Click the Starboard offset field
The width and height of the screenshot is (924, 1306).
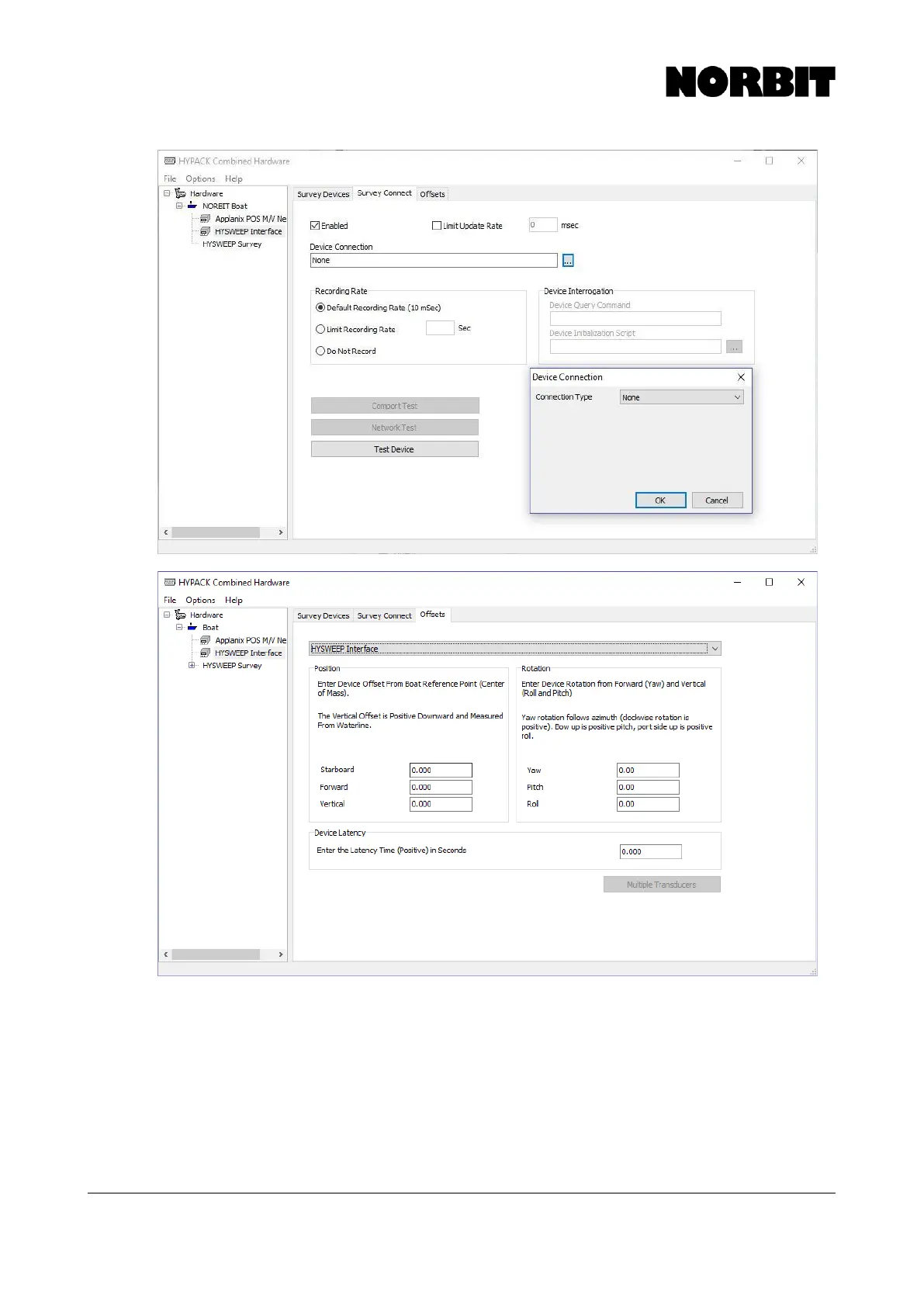[x=441, y=771]
